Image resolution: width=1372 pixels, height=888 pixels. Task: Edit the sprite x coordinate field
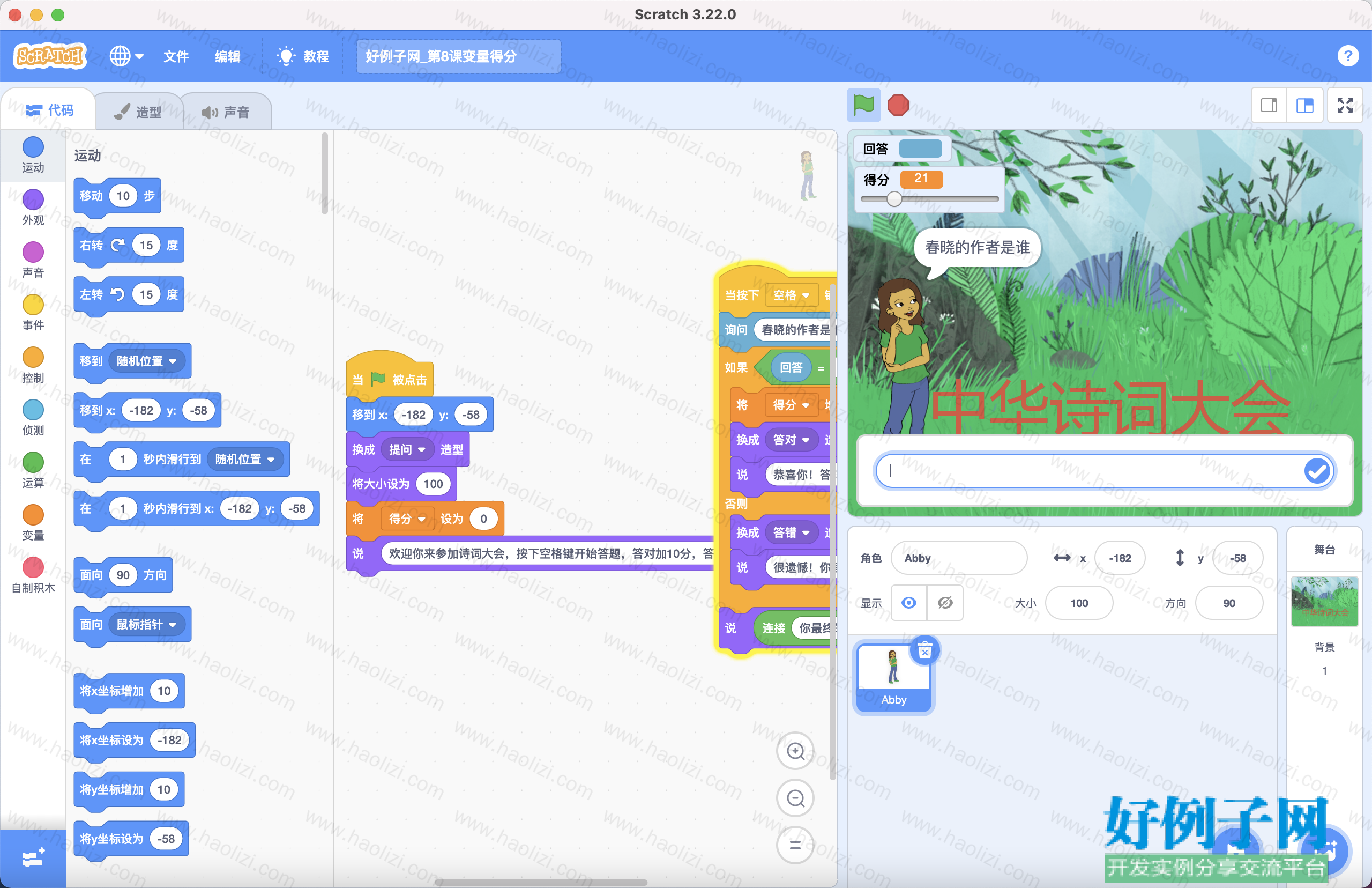1120,558
